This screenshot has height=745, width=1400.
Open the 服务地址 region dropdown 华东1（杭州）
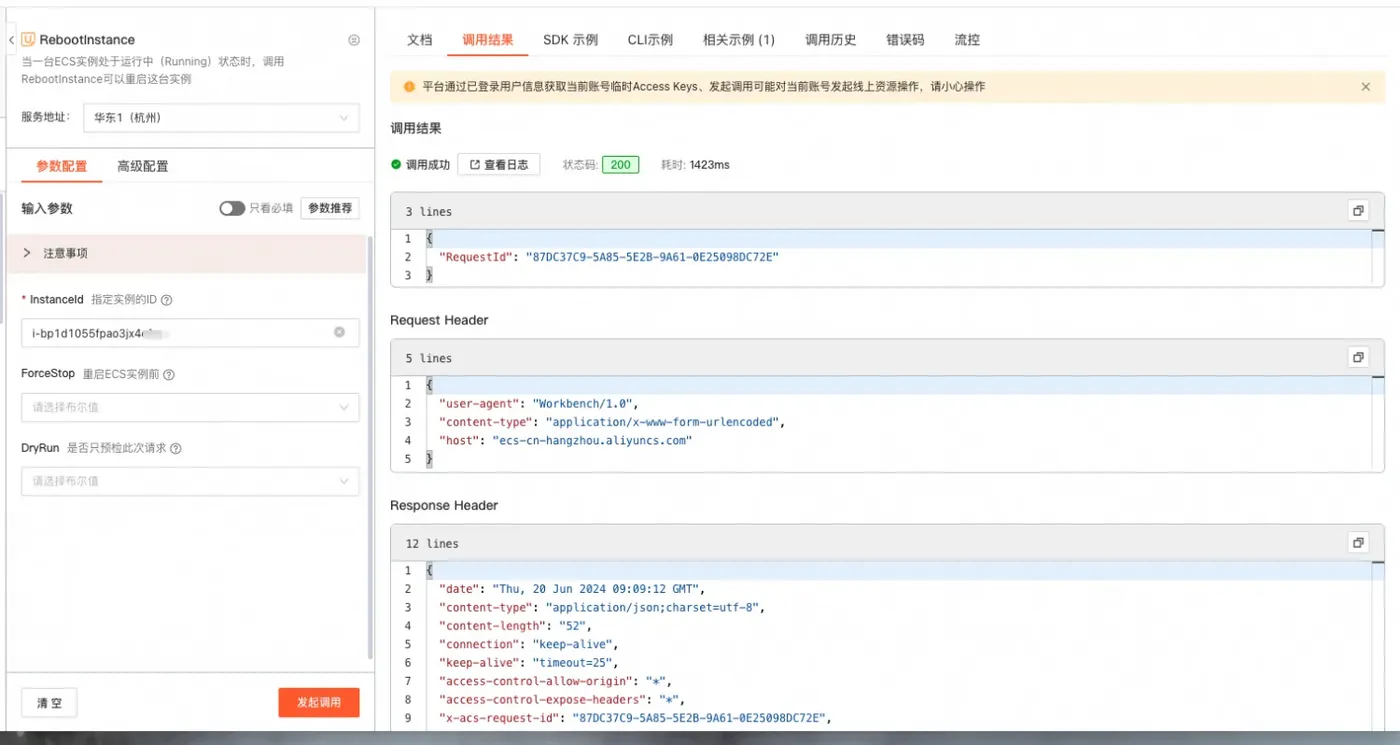click(x=221, y=117)
